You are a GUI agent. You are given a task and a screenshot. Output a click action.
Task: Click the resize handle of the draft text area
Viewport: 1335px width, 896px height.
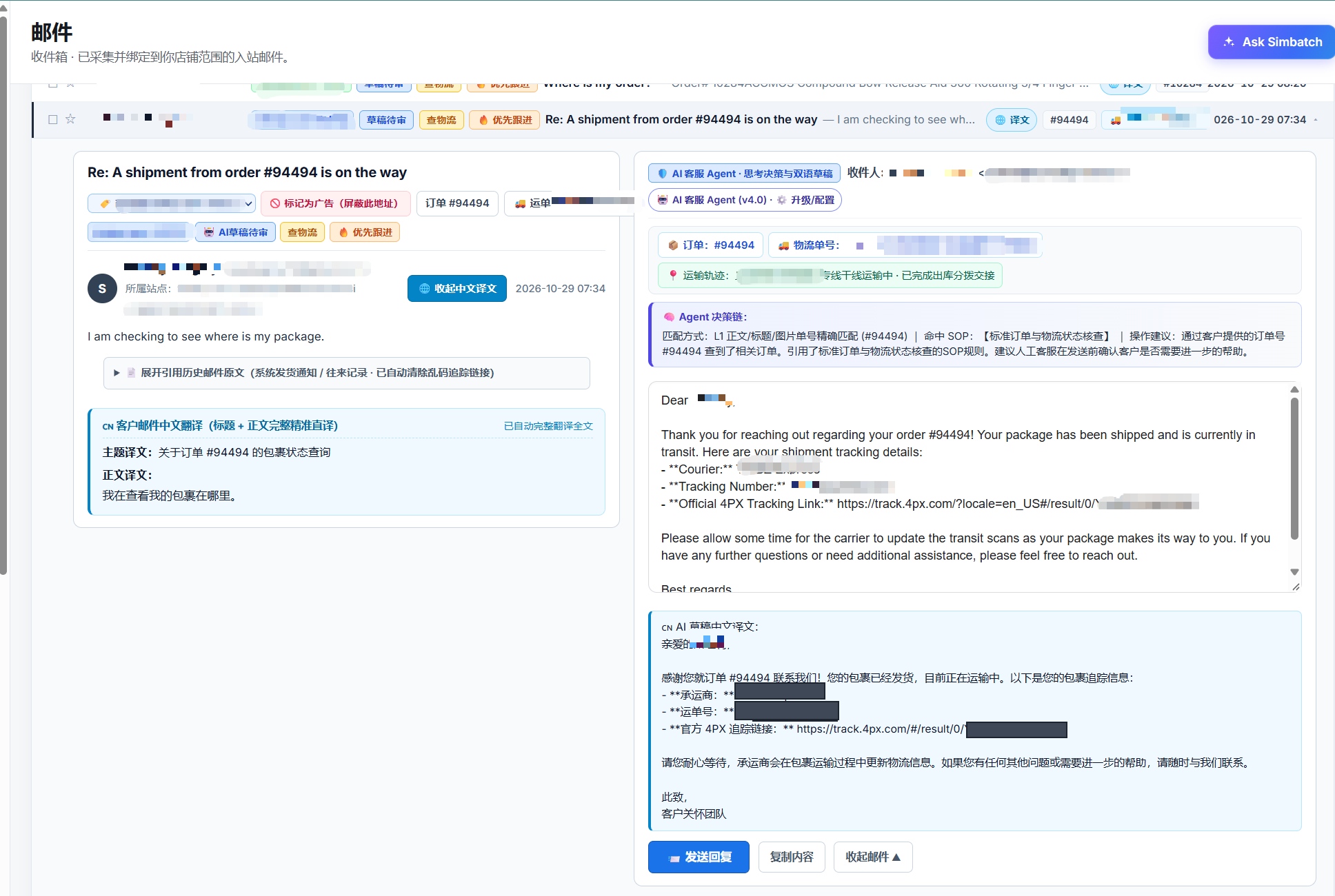pyautogui.click(x=1296, y=587)
